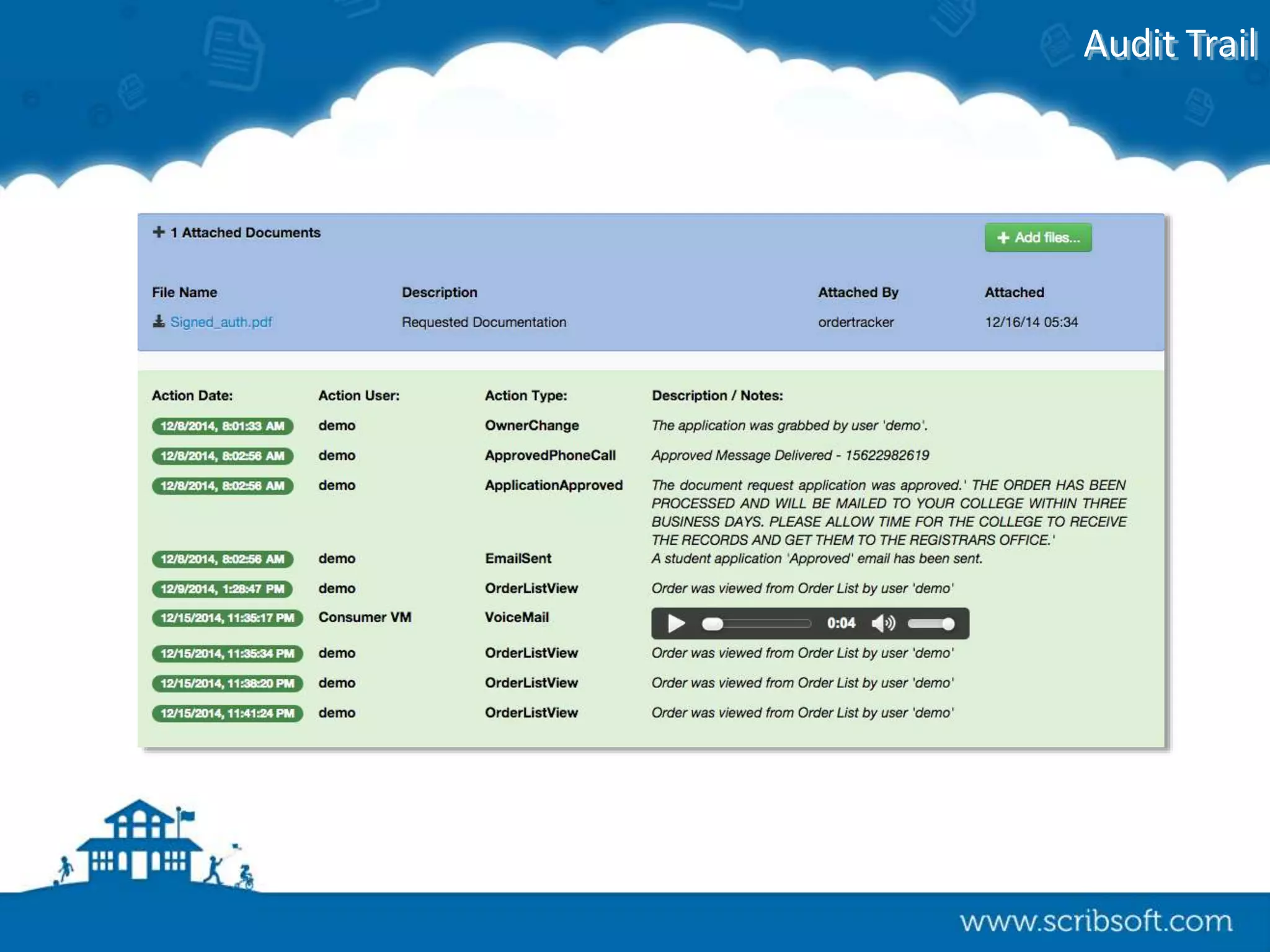Screen dimensions: 1270x952
Task: Mute the voicemail speaker icon
Action: (883, 624)
